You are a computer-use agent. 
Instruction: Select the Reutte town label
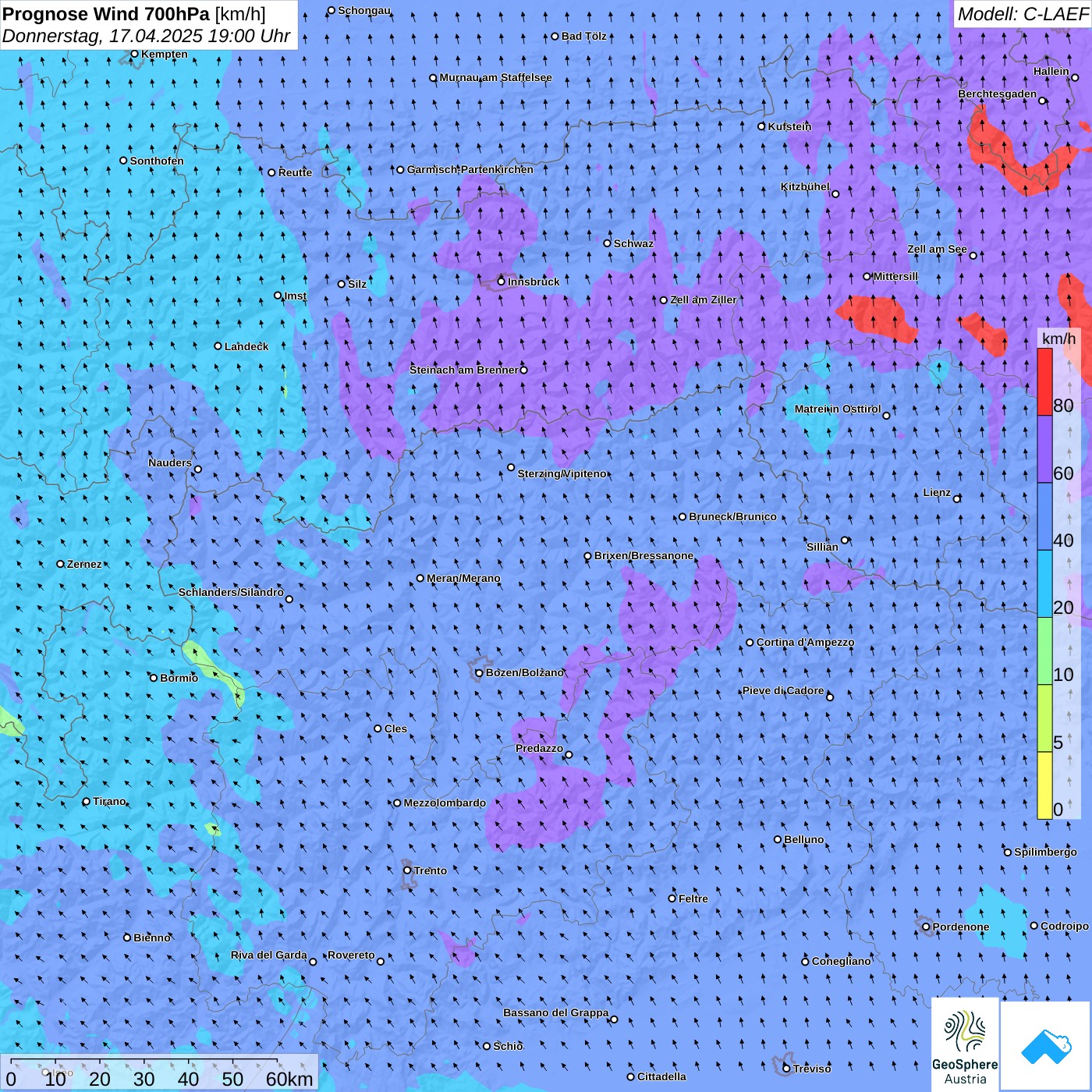tap(295, 172)
